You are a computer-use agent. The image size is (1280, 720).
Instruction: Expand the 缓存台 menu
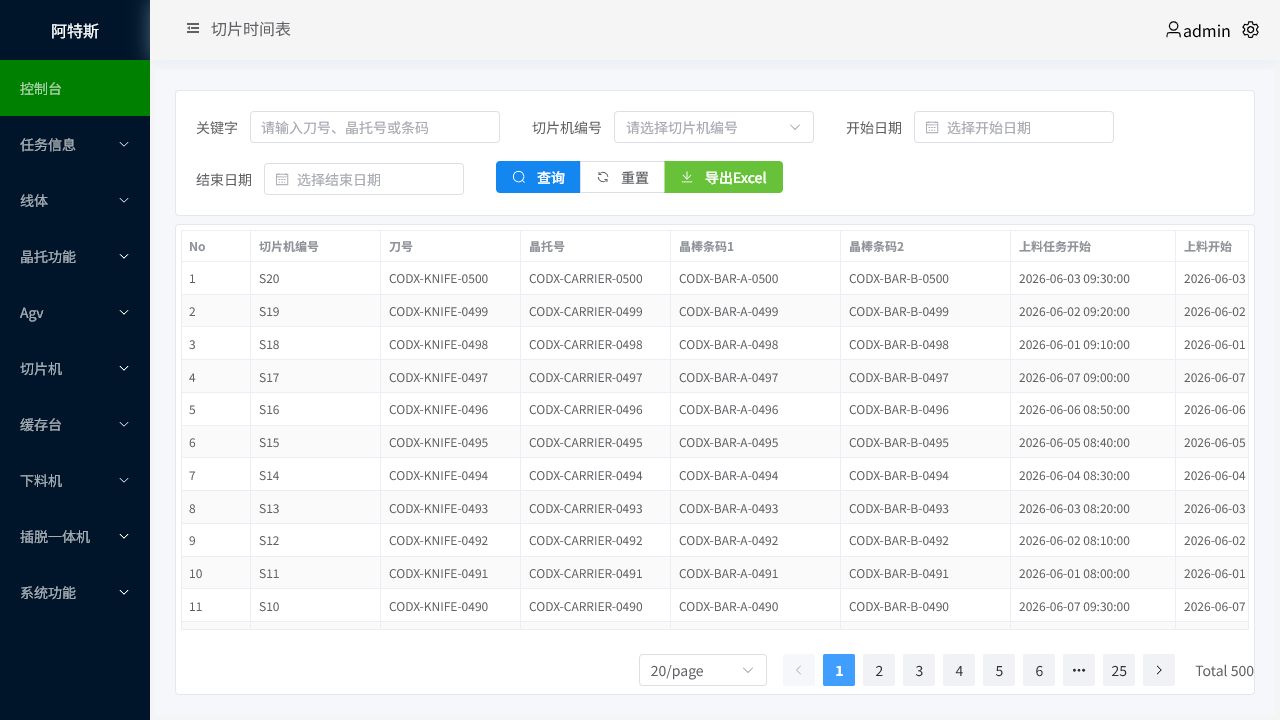(75, 424)
